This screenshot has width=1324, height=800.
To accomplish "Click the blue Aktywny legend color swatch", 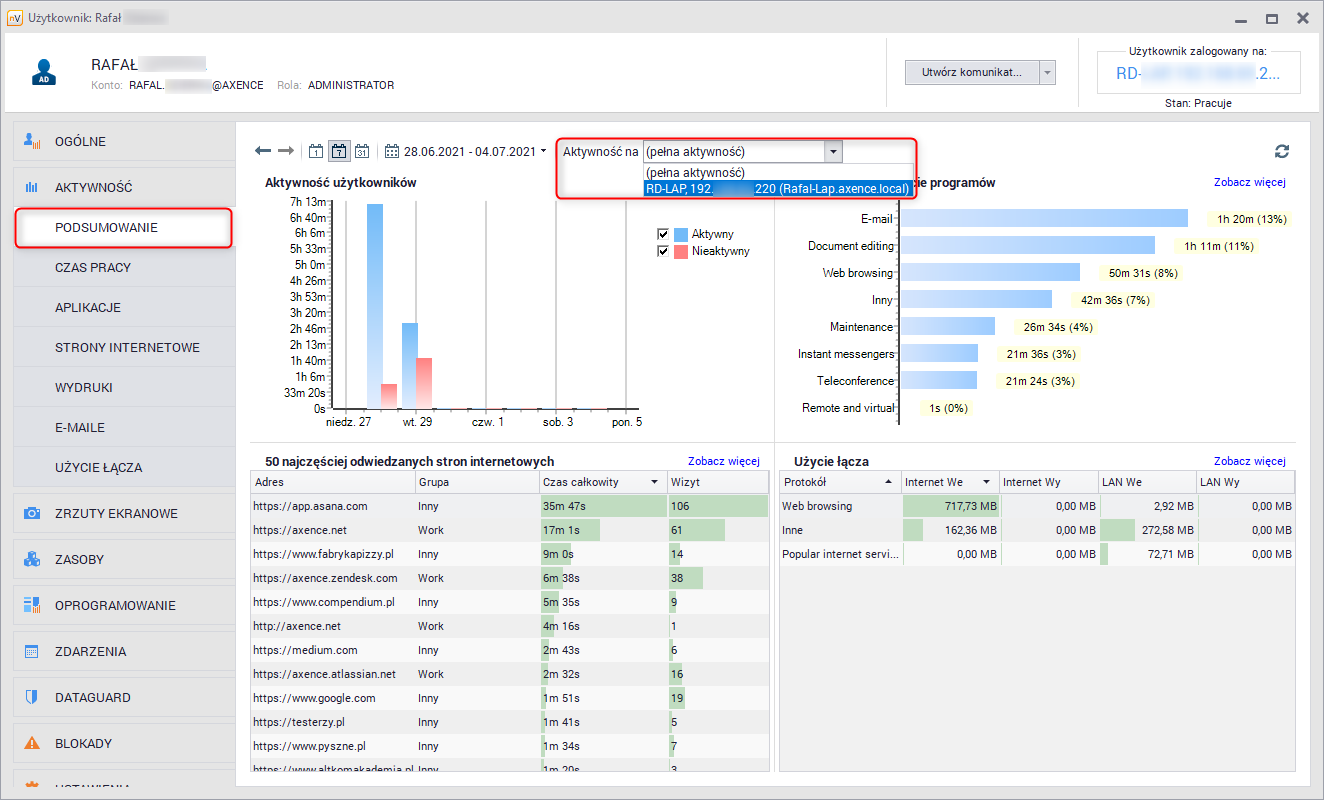I will (x=681, y=234).
